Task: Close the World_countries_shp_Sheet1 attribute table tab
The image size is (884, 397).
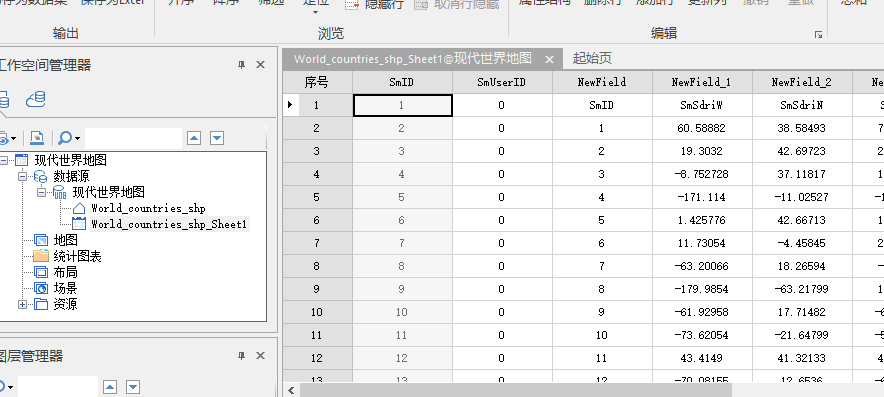Action: 550,59
